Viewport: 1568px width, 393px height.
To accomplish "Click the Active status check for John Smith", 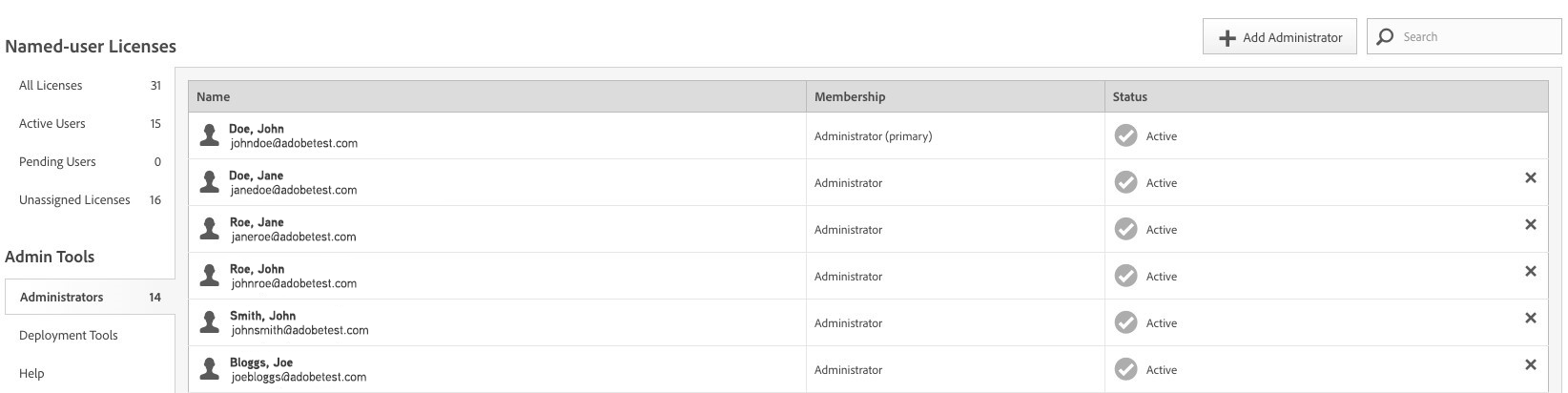I will [1125, 322].
